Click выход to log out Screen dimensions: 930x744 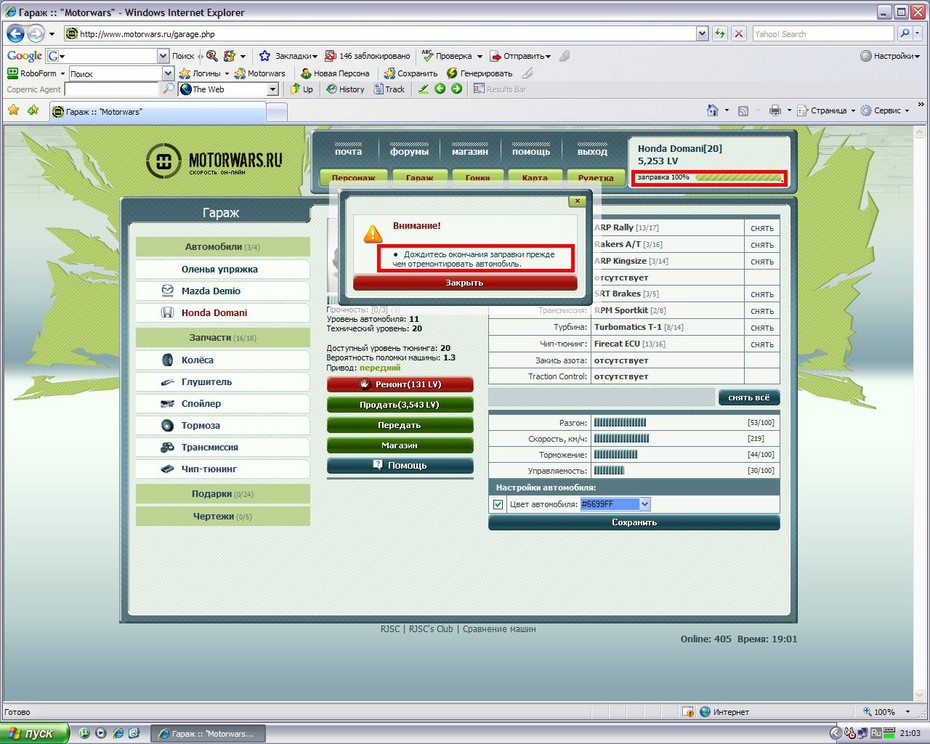coord(593,151)
